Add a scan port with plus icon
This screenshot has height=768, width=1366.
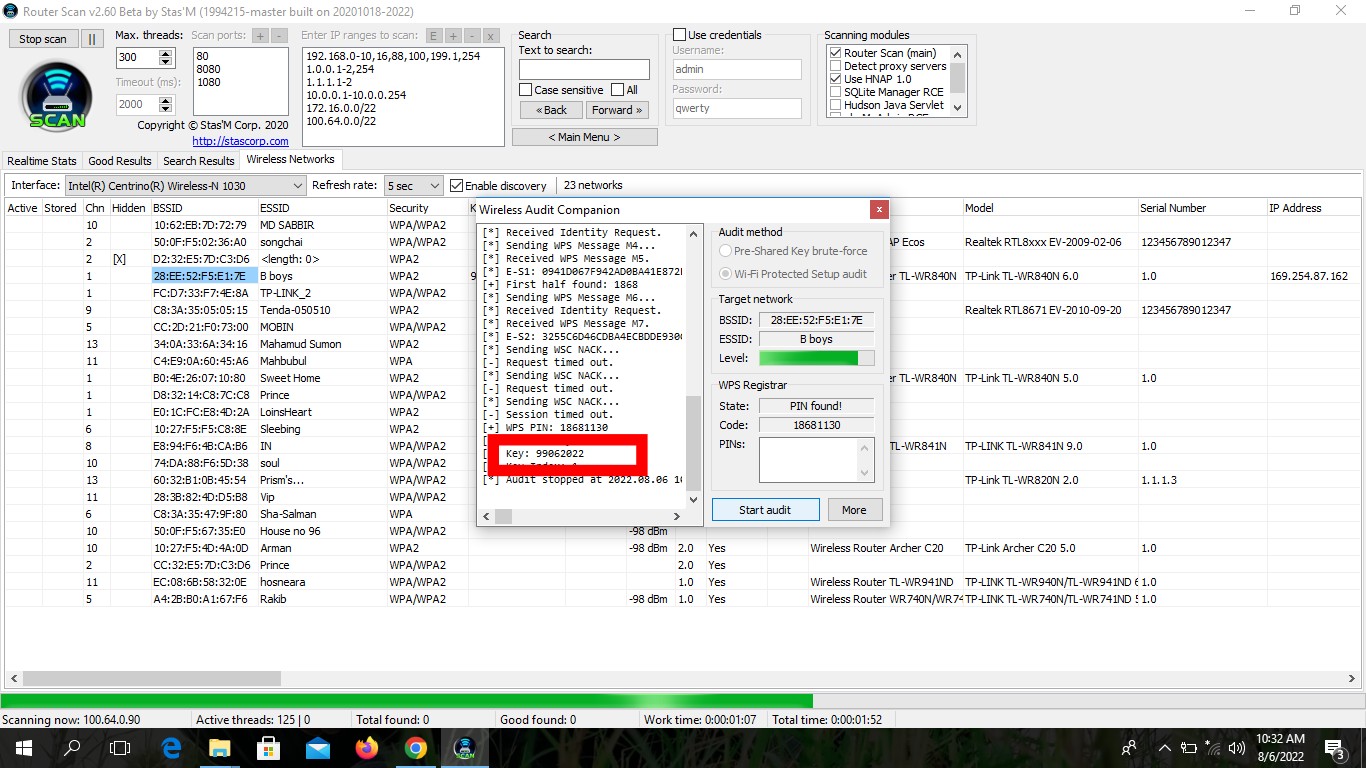[x=260, y=35]
